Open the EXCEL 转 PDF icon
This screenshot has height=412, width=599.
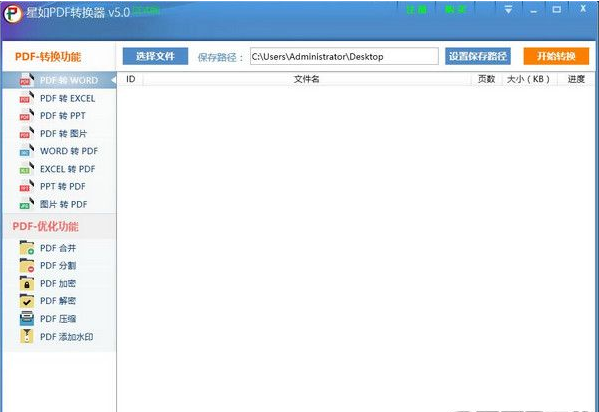(x=27, y=169)
